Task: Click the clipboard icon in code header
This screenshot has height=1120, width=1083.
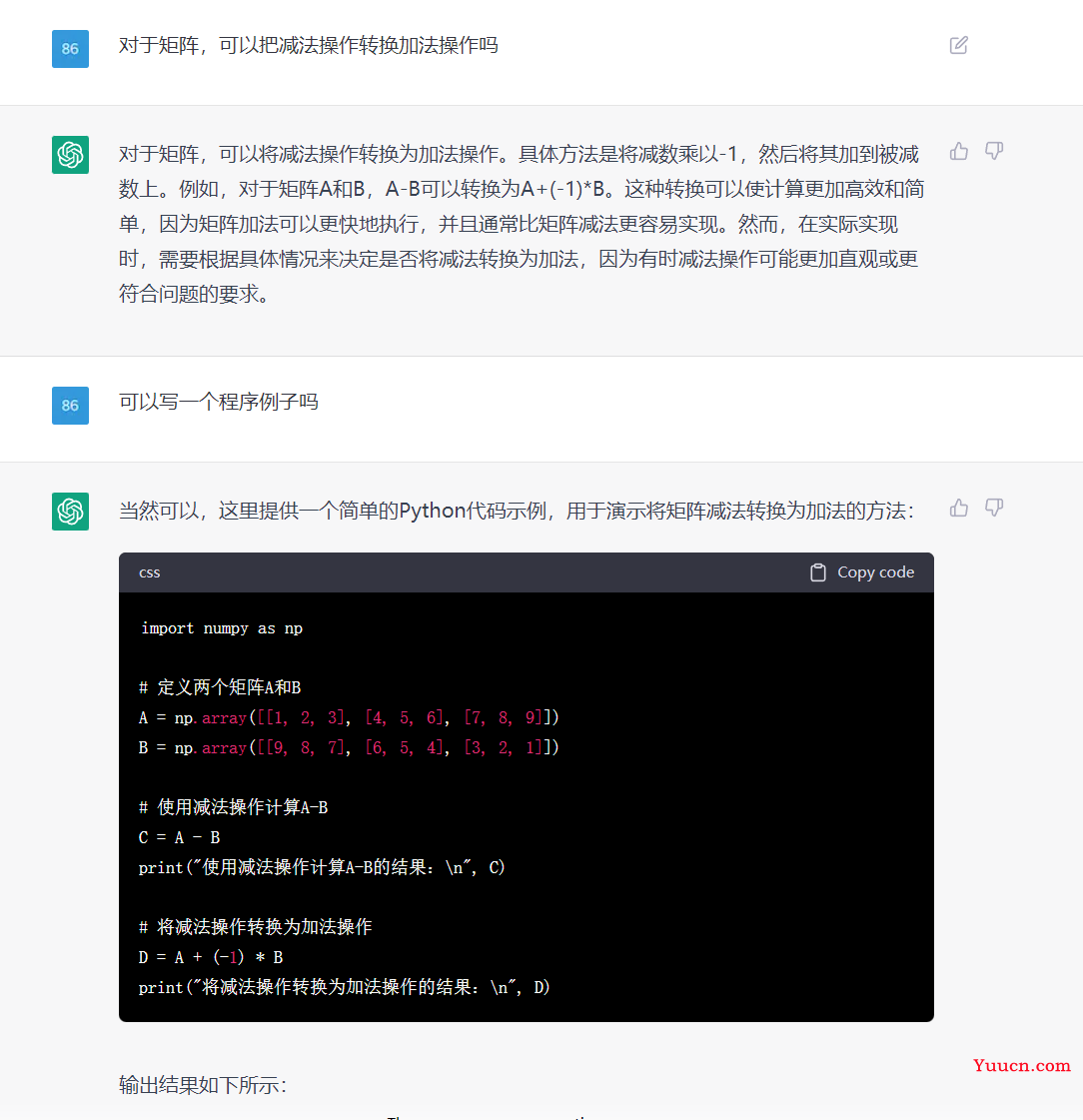Action: (818, 572)
